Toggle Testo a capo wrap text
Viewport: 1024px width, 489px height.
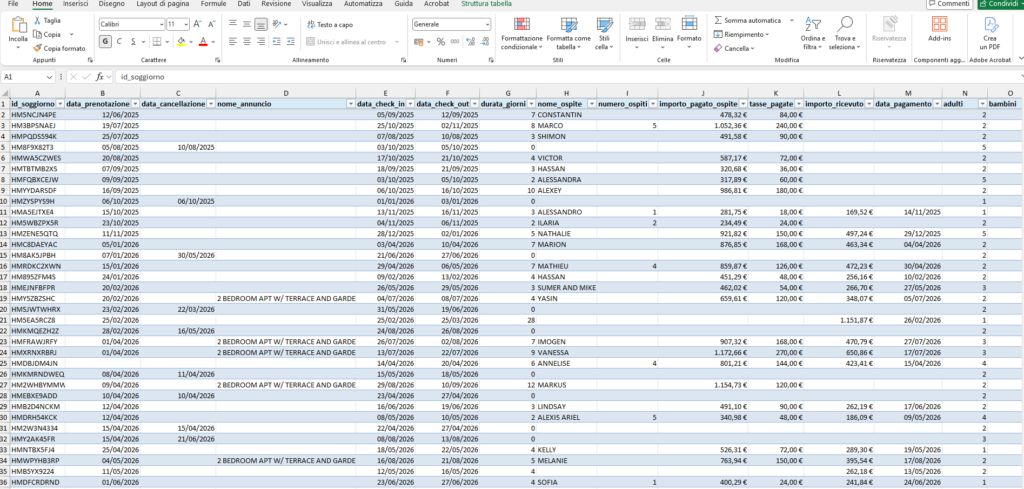330,24
